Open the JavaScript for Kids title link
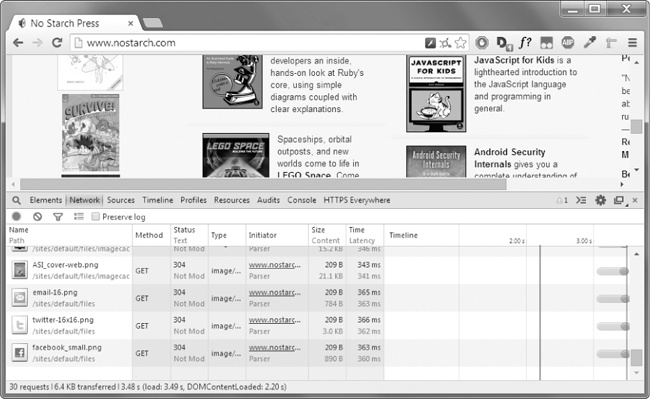The width and height of the screenshot is (650, 399). pos(514,60)
